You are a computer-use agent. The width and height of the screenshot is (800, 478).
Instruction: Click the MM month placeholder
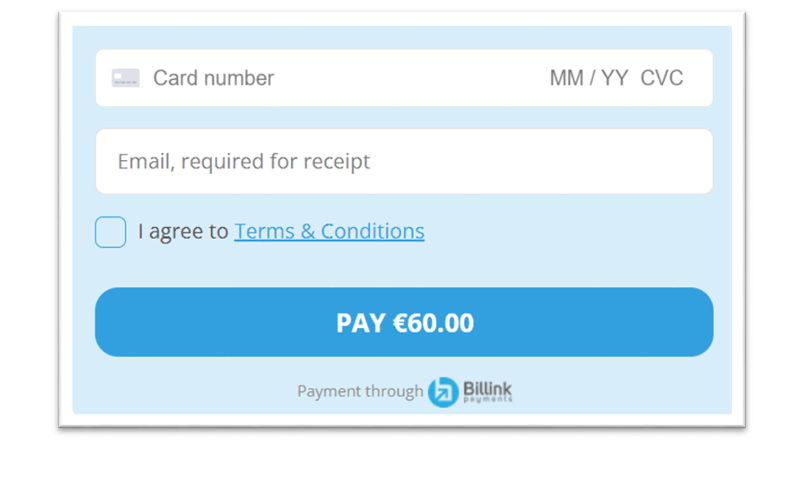tap(566, 78)
